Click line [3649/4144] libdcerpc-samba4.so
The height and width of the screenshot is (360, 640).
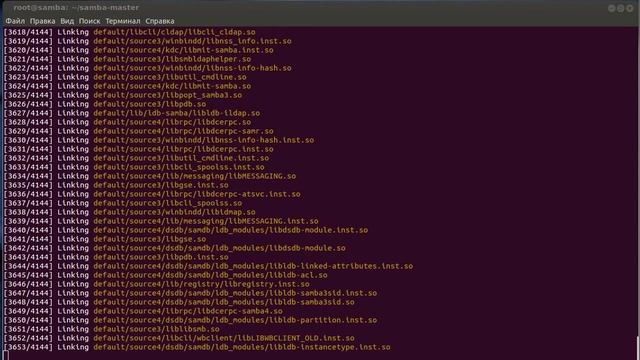[x=143, y=311]
